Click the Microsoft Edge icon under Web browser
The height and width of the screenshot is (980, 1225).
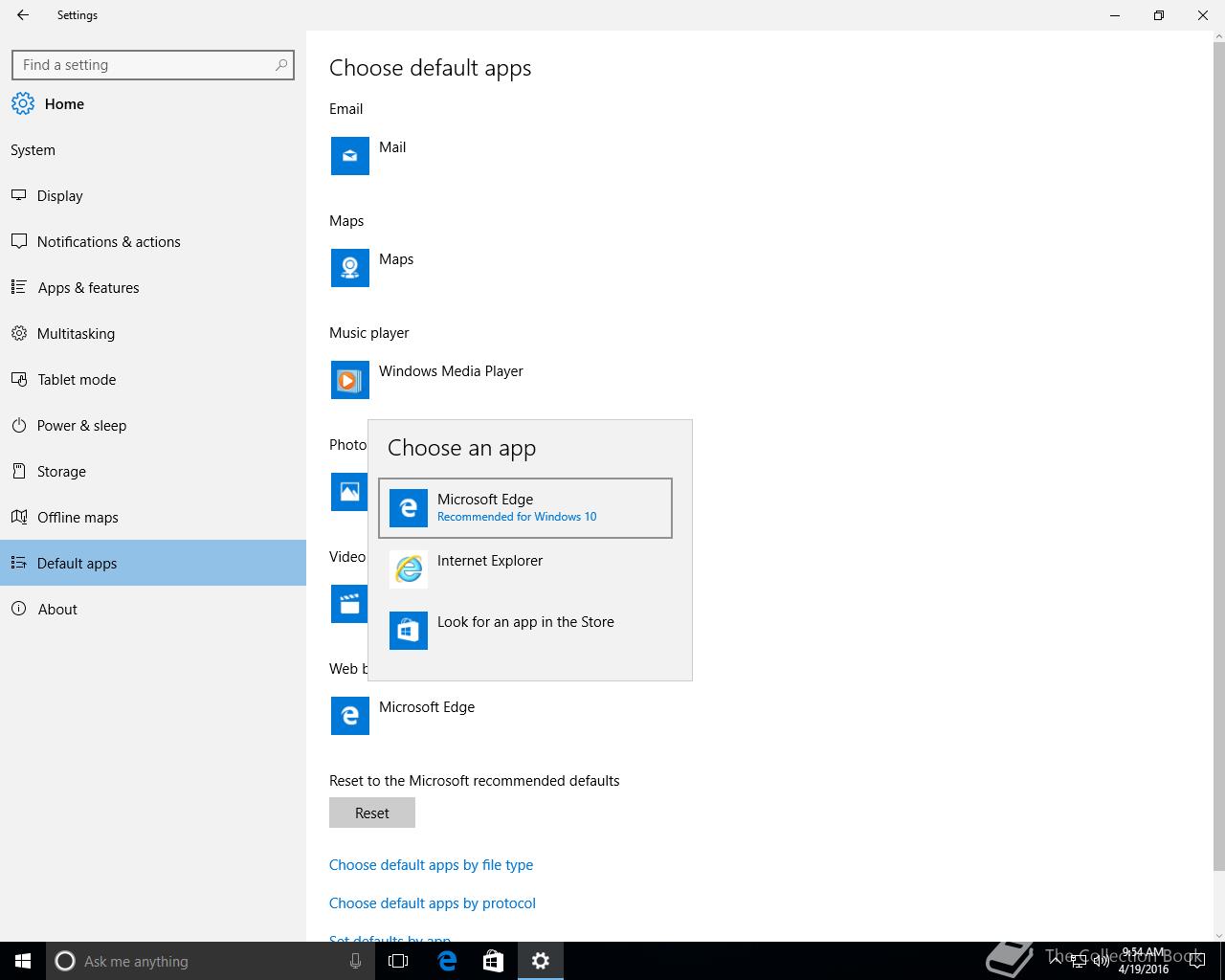[350, 716]
